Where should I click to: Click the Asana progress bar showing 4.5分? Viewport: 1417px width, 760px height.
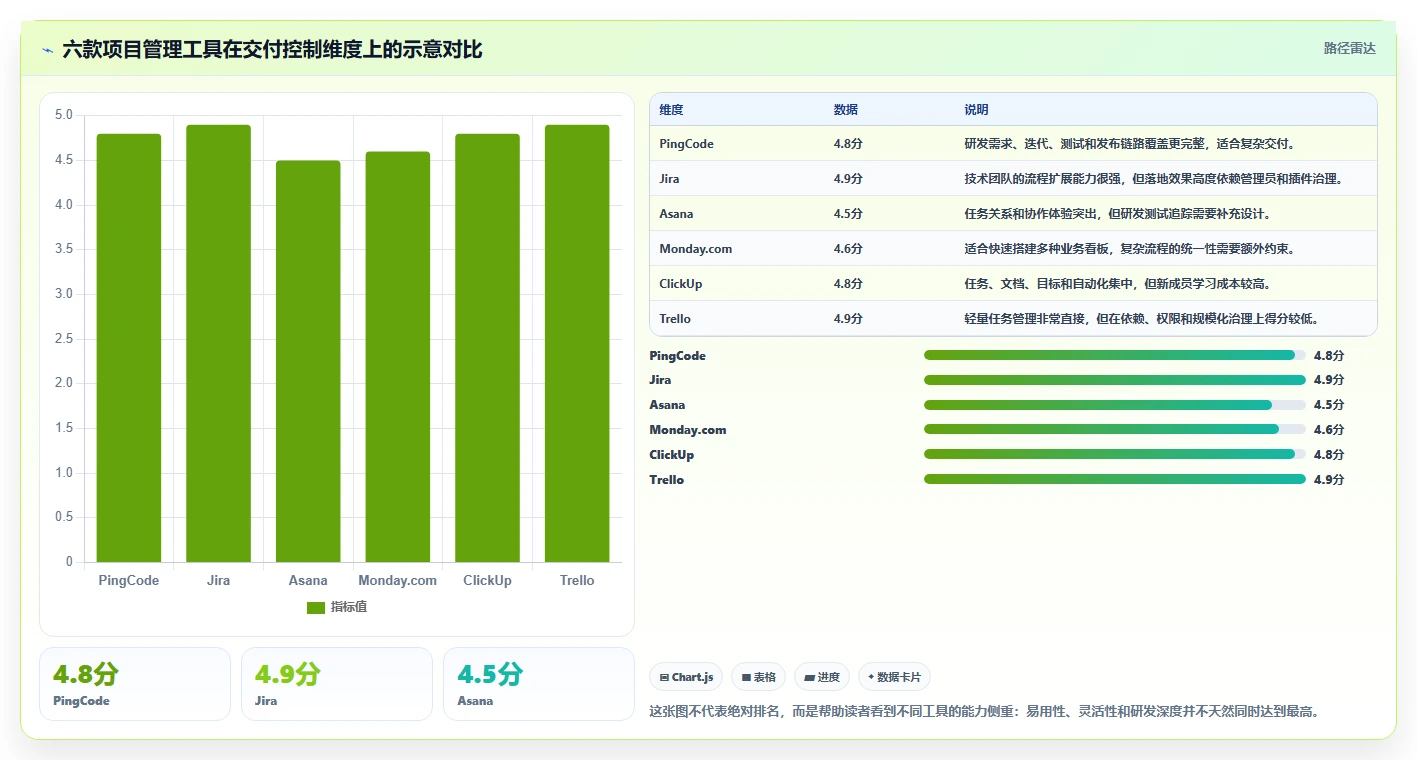pyautogui.click(x=1115, y=405)
